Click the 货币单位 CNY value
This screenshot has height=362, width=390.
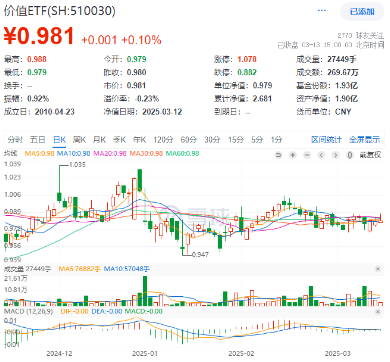(x=343, y=112)
